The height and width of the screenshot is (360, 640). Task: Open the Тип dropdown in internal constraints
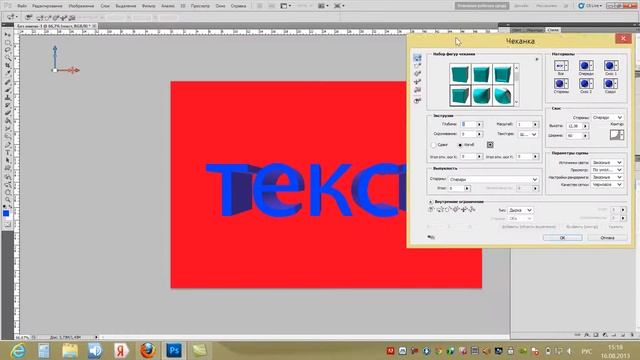pyautogui.click(x=520, y=210)
